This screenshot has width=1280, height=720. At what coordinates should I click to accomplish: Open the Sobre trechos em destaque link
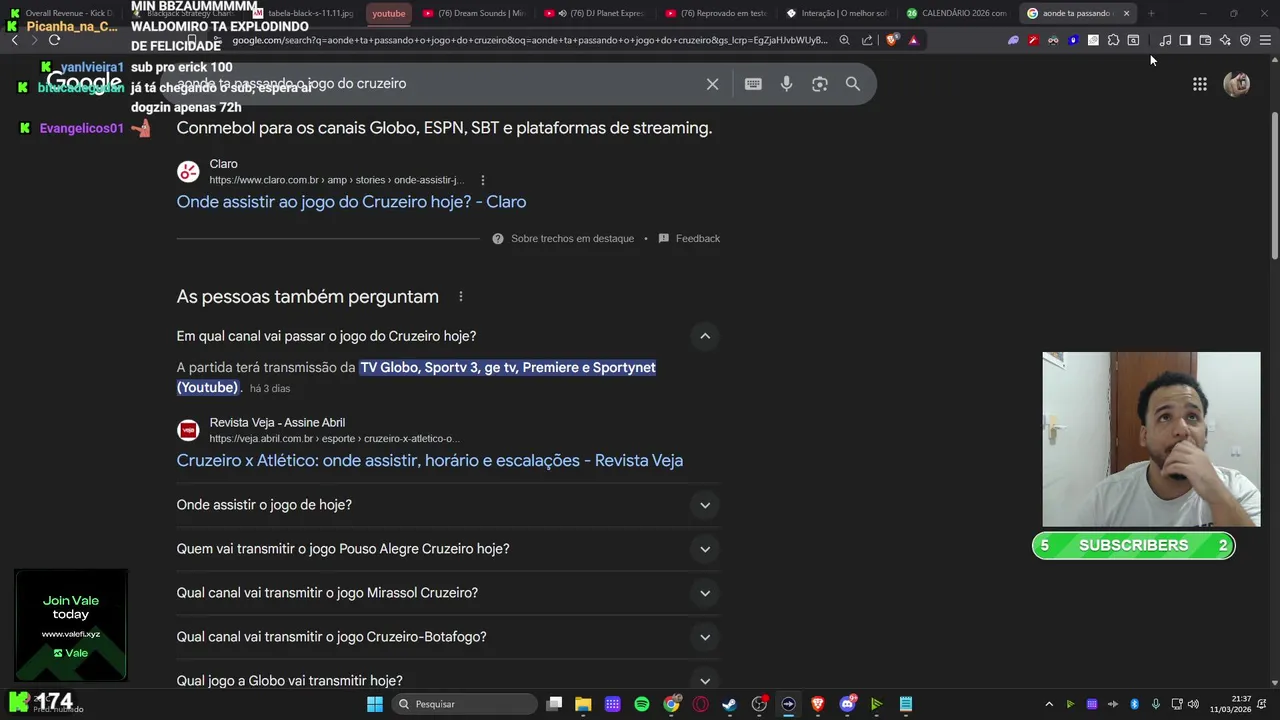pyautogui.click(x=572, y=239)
